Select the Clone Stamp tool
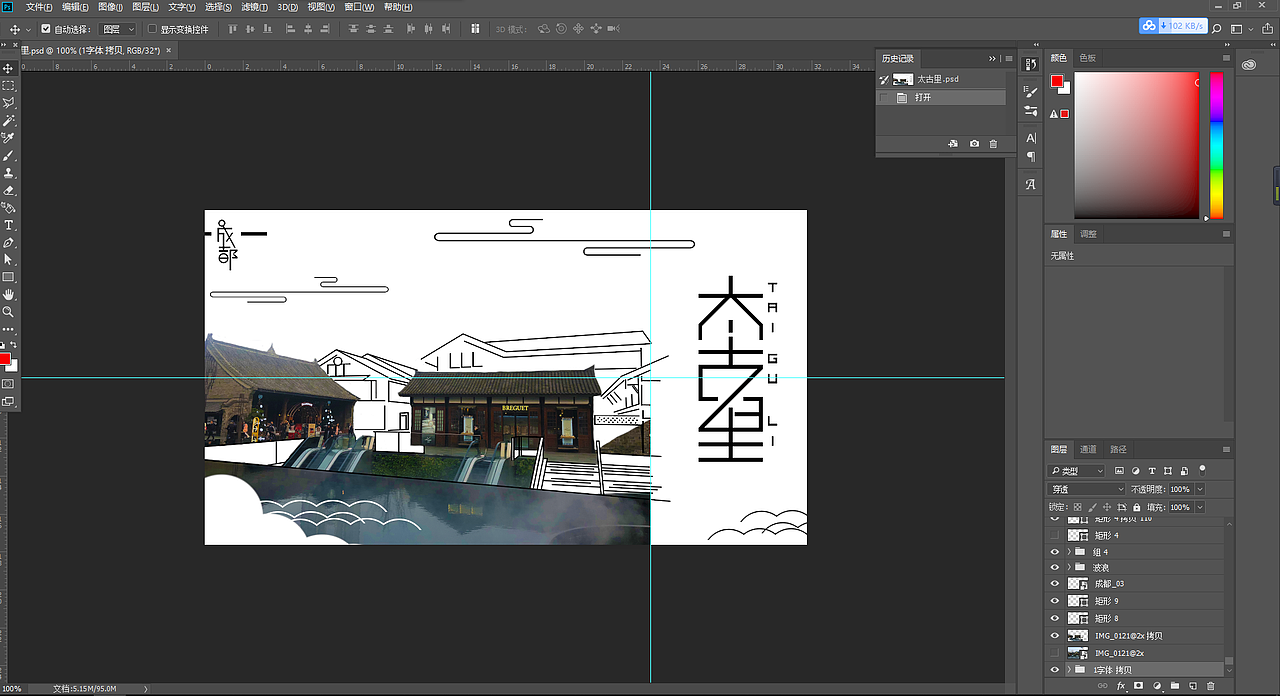1280x696 pixels. click(x=9, y=172)
